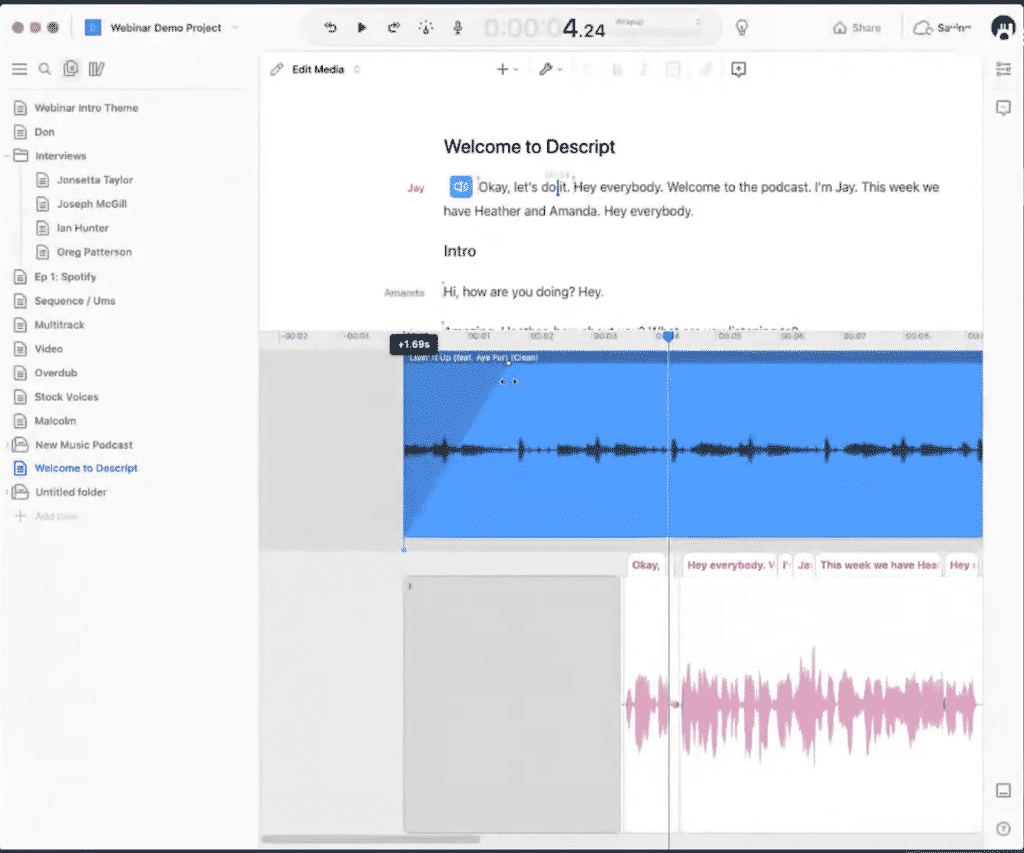Click the Share button
This screenshot has height=853, width=1024.
click(x=857, y=28)
